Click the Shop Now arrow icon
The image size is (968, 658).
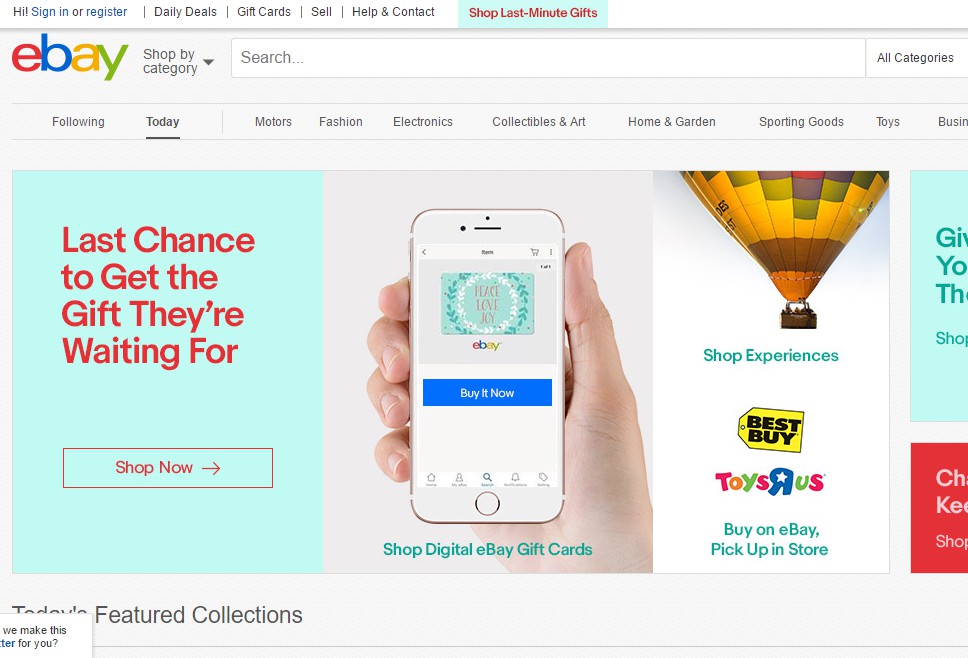pyautogui.click(x=211, y=468)
